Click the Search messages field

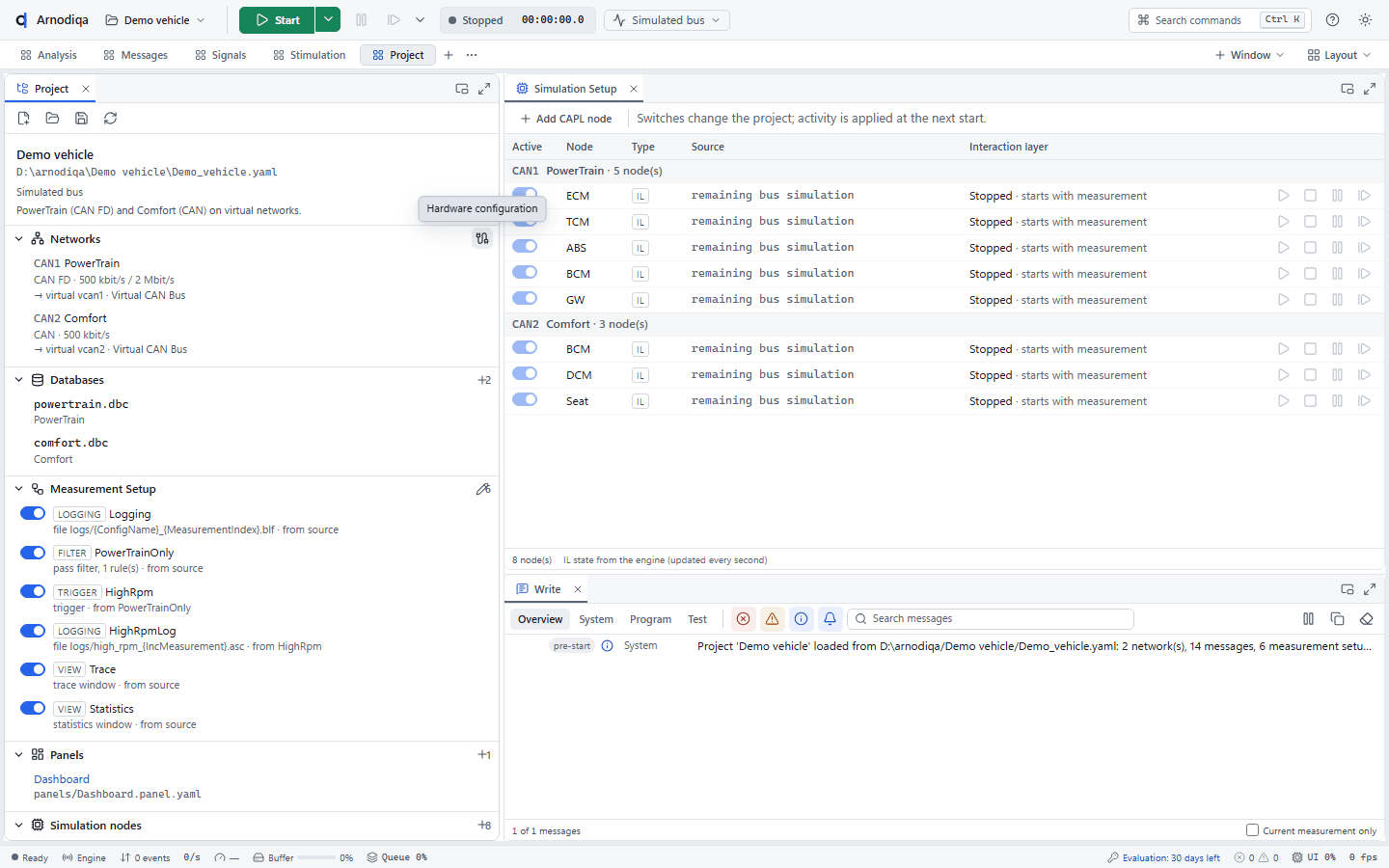point(991,619)
